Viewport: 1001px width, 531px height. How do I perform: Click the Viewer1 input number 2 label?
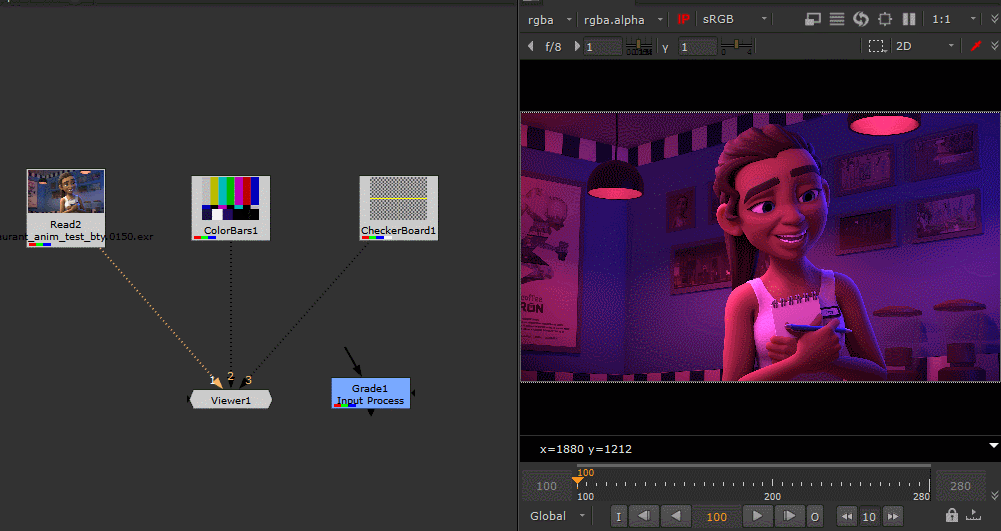(x=230, y=377)
